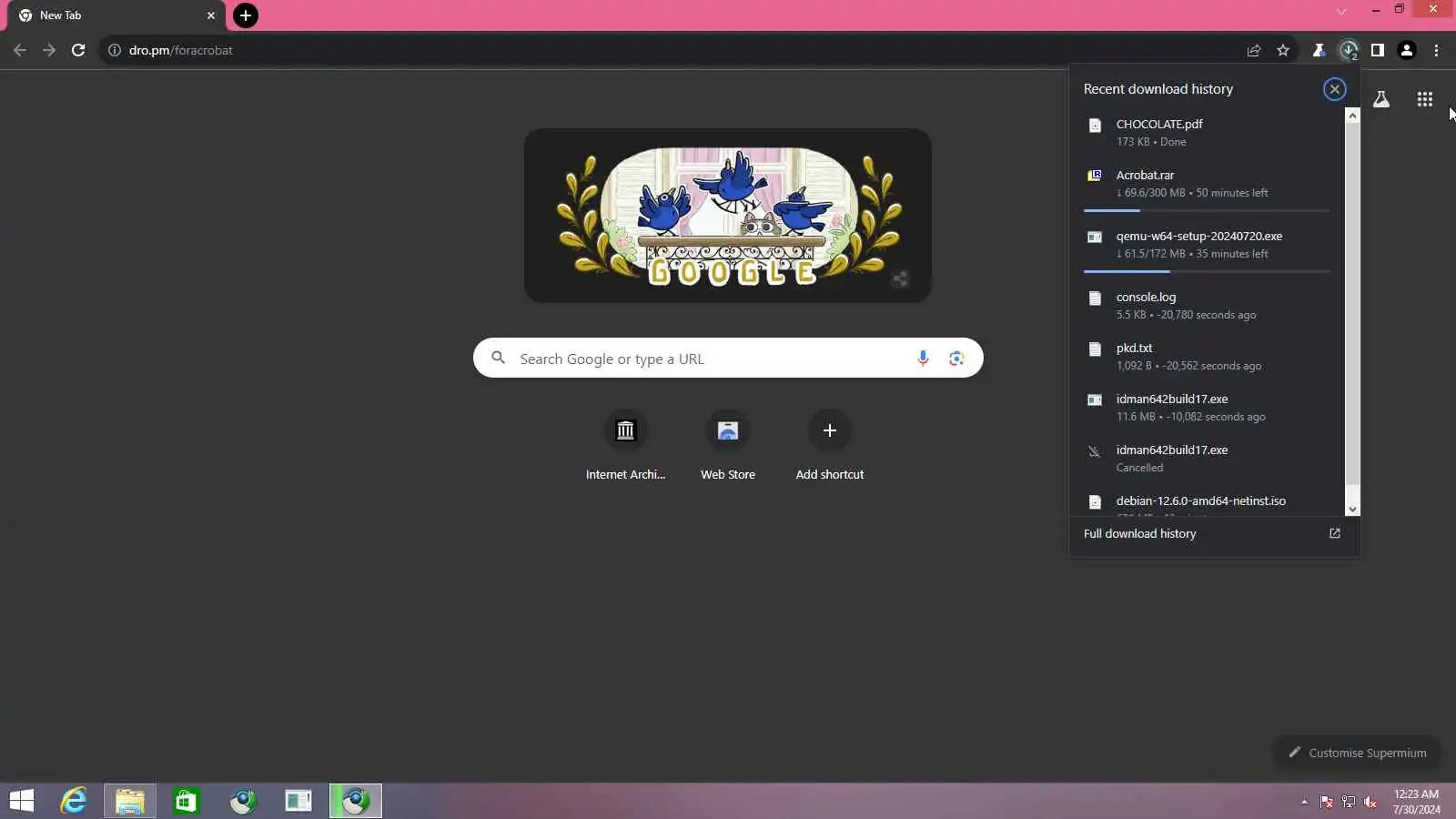
Task: Share the Google doodle
Action: pos(900,278)
